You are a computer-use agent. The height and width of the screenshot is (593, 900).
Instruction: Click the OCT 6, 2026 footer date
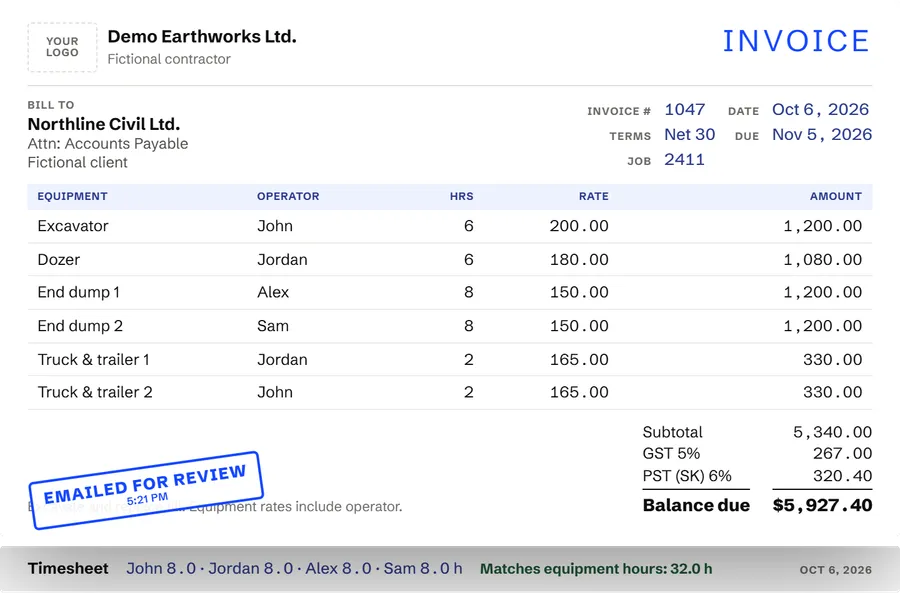(x=836, y=570)
